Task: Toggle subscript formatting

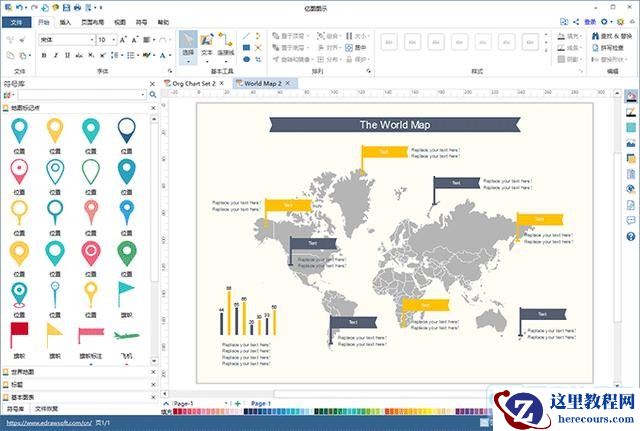Action: [x=91, y=55]
